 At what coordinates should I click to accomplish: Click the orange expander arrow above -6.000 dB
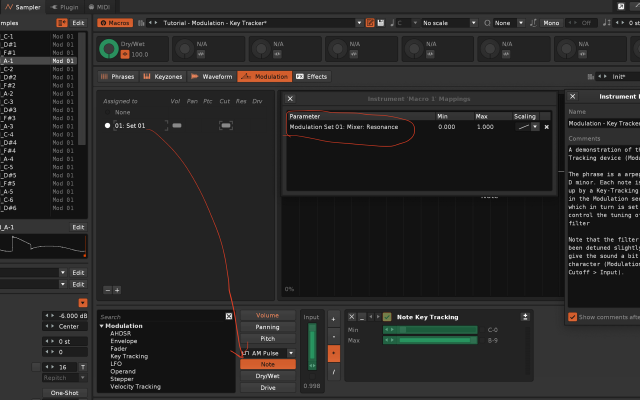(x=83, y=302)
